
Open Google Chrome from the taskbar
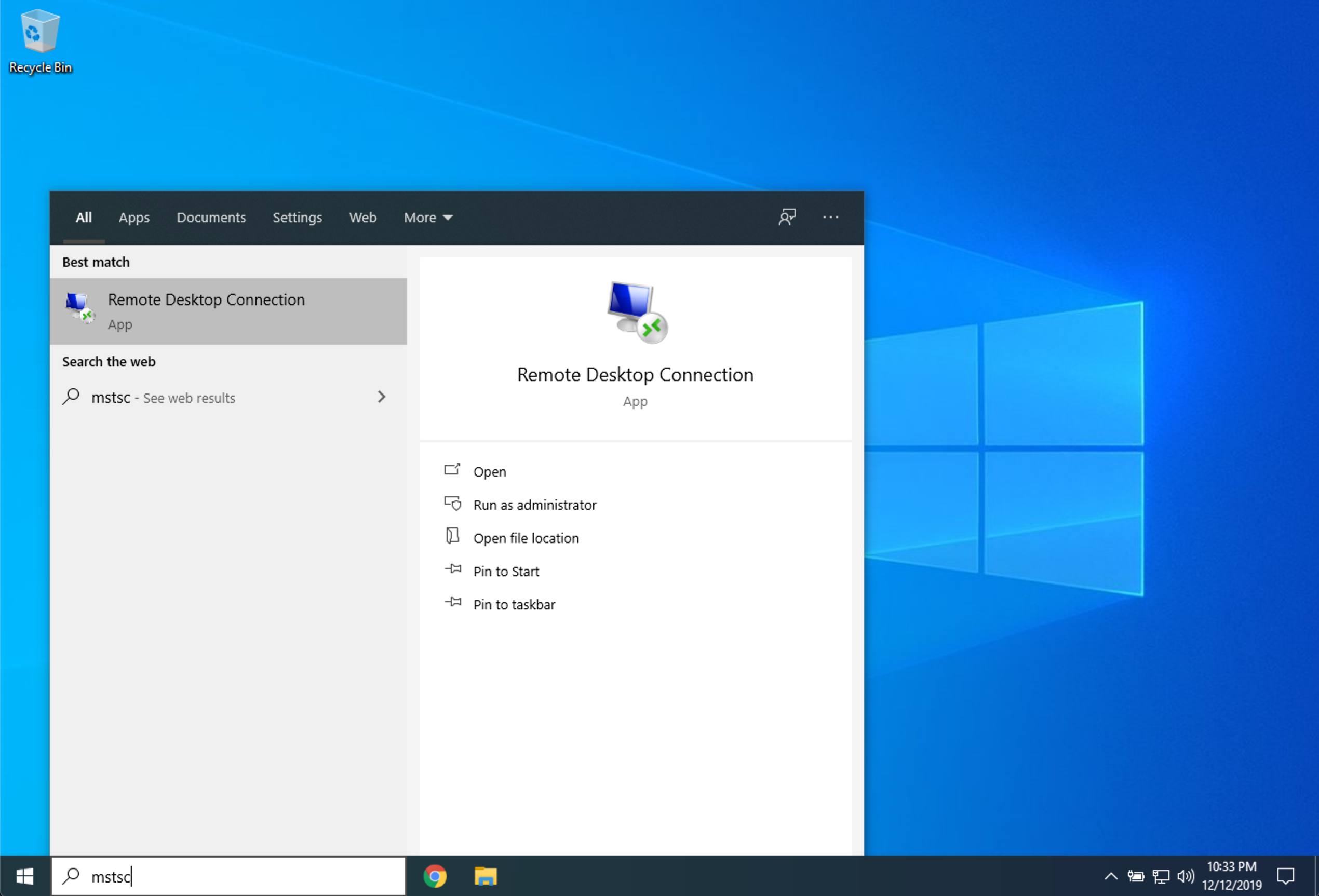point(435,876)
